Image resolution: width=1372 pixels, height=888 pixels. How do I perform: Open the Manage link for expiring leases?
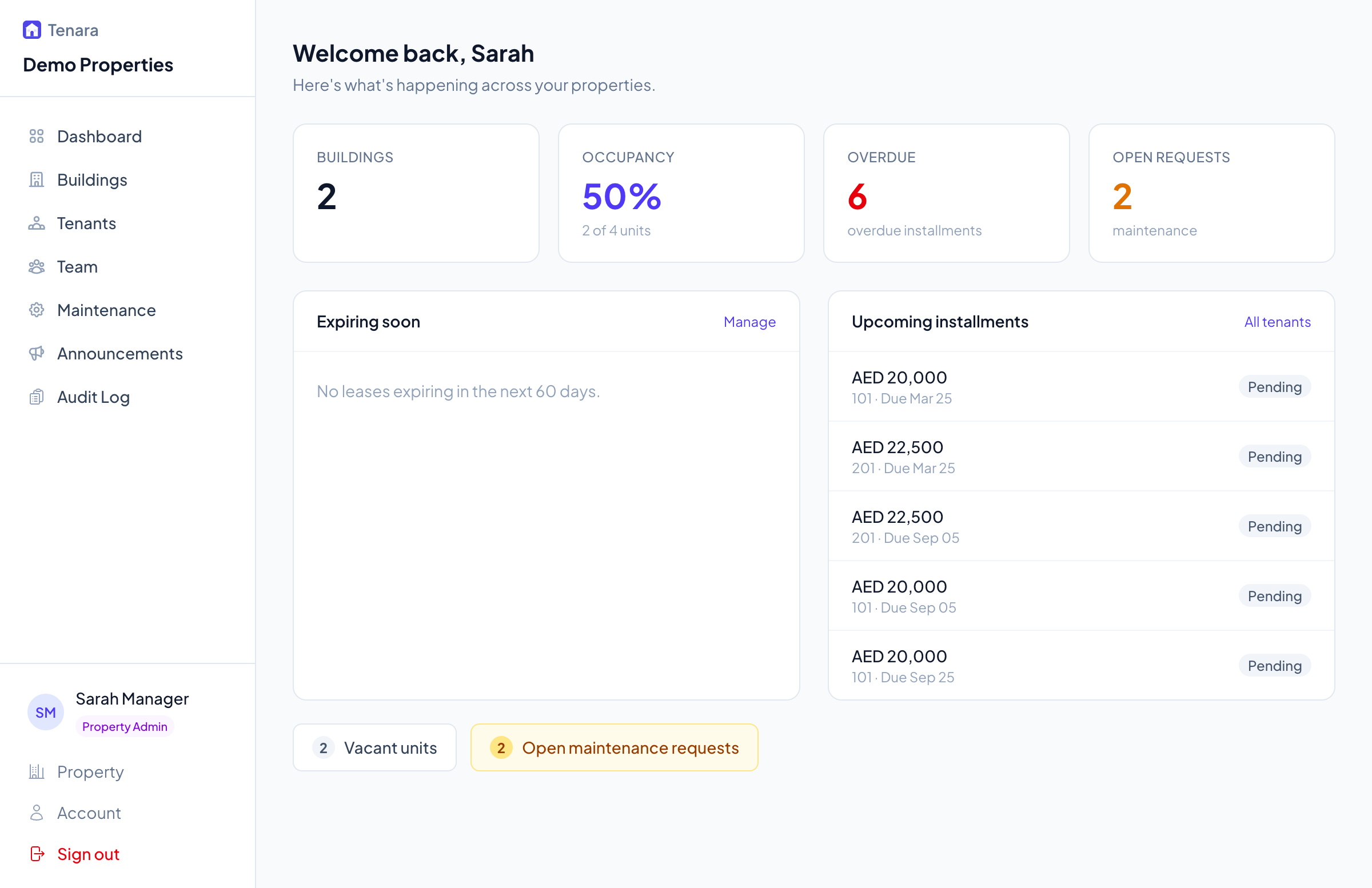749,322
